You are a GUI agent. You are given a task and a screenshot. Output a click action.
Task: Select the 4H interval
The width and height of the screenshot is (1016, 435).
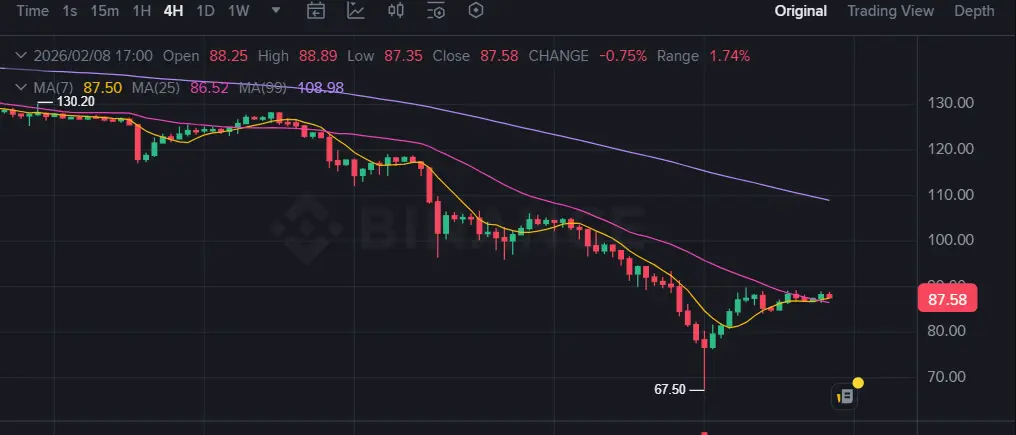pos(173,11)
